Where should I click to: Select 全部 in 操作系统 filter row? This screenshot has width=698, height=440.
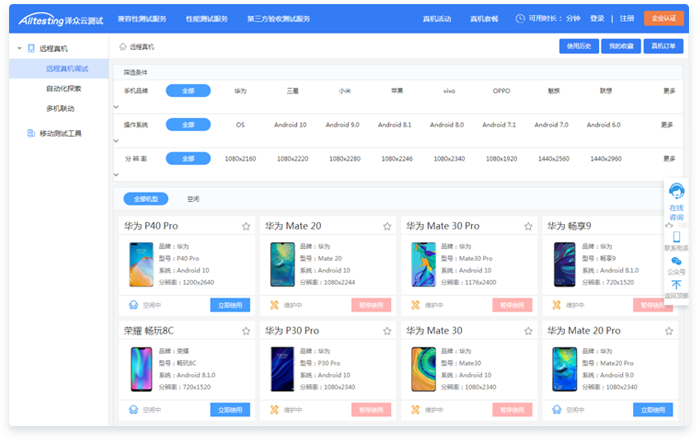tap(188, 125)
